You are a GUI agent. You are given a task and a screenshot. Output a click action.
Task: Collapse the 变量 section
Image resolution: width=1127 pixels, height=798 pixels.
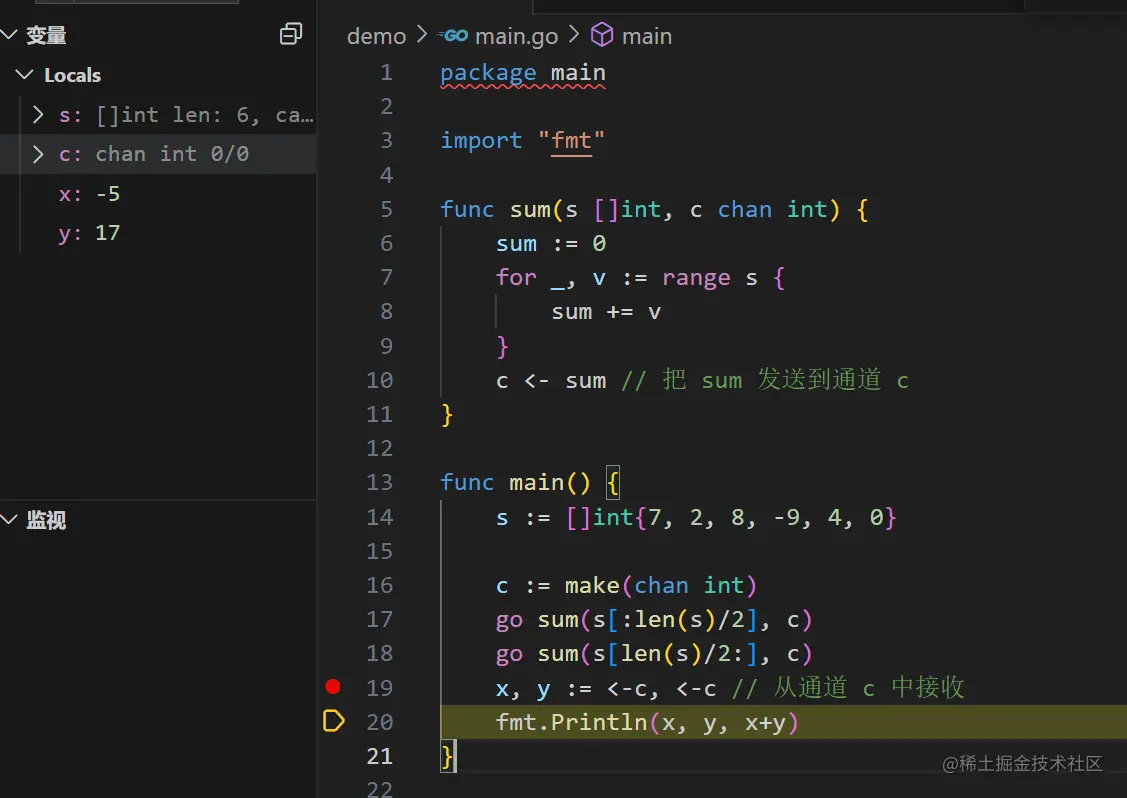click(9, 35)
